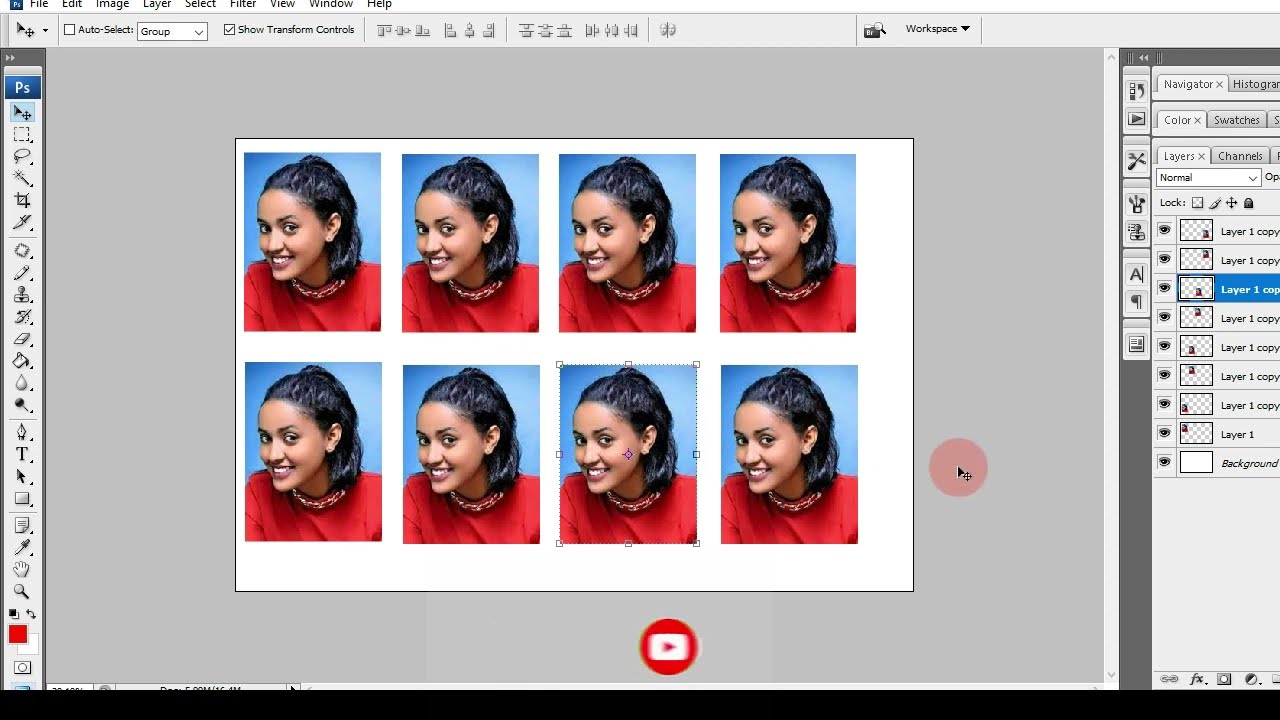Open the Layer menu
Screen dimensions: 1280x720
(x=157, y=4)
